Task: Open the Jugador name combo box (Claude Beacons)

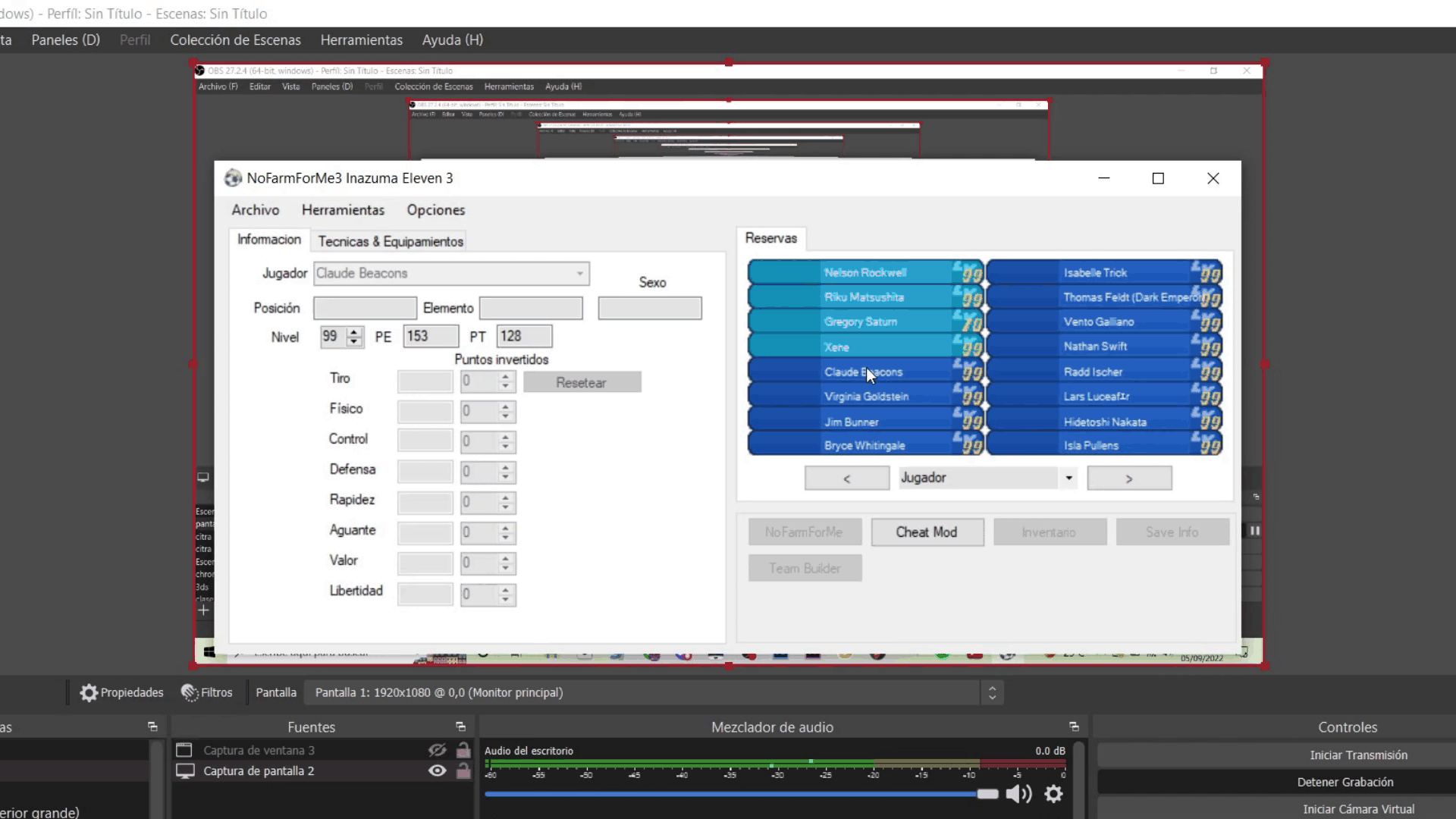Action: 451,274
